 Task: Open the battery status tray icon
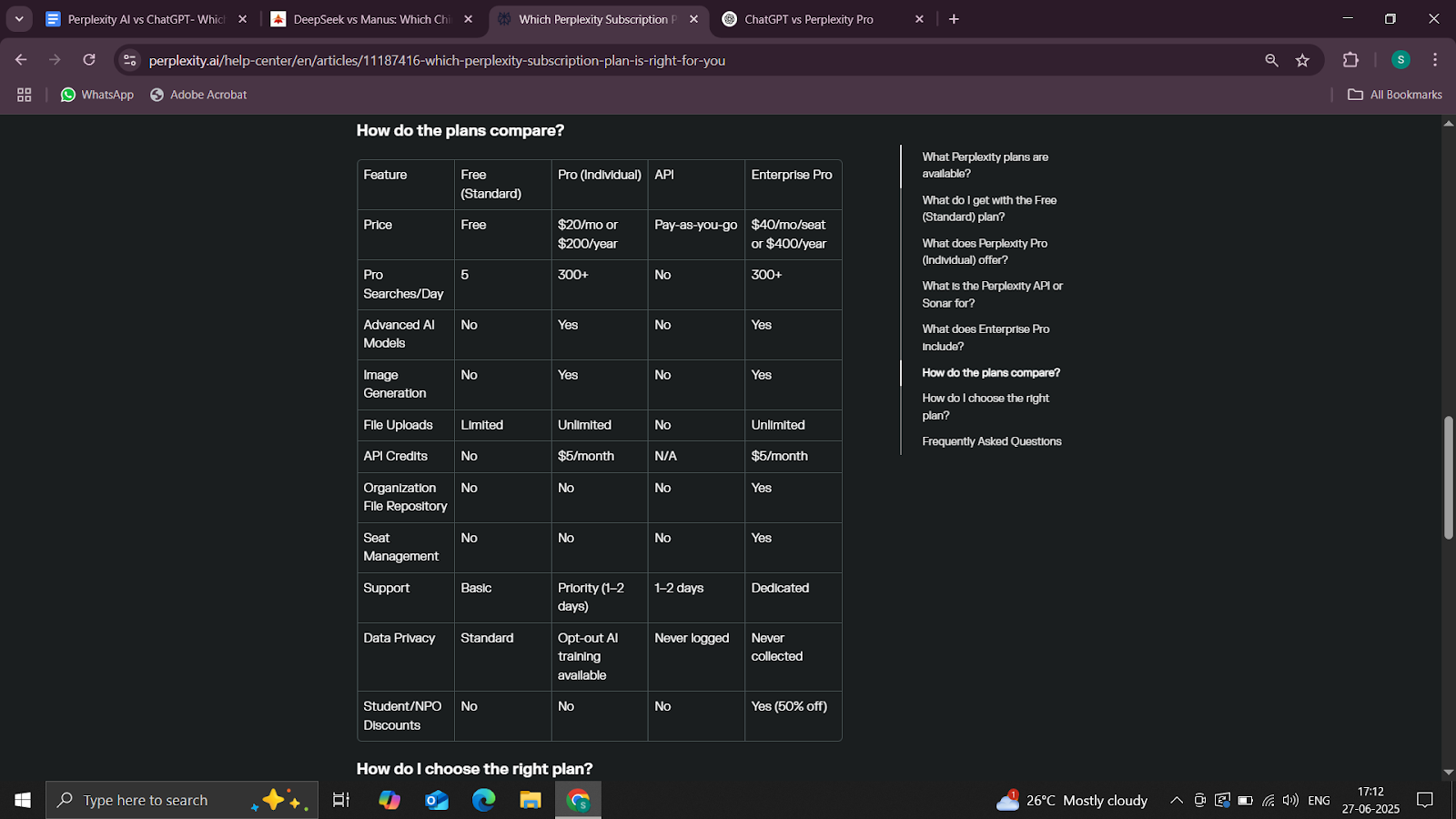[1245, 800]
